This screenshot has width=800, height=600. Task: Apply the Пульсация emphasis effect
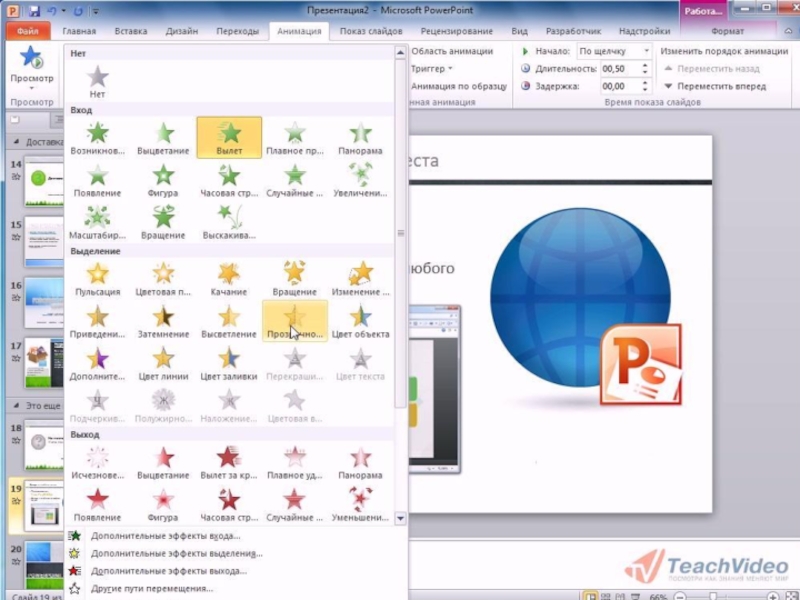97,279
